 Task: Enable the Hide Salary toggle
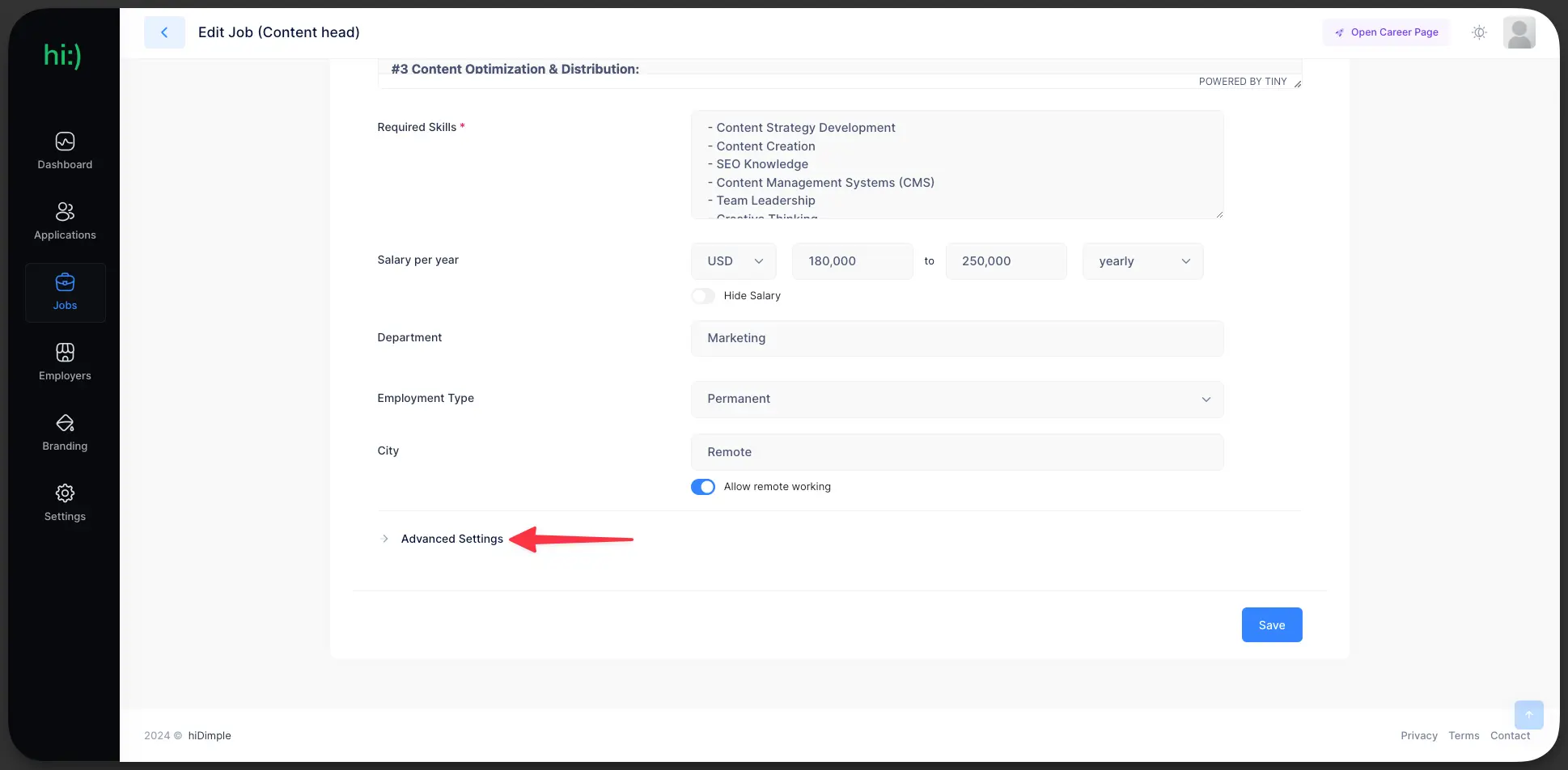click(x=703, y=296)
